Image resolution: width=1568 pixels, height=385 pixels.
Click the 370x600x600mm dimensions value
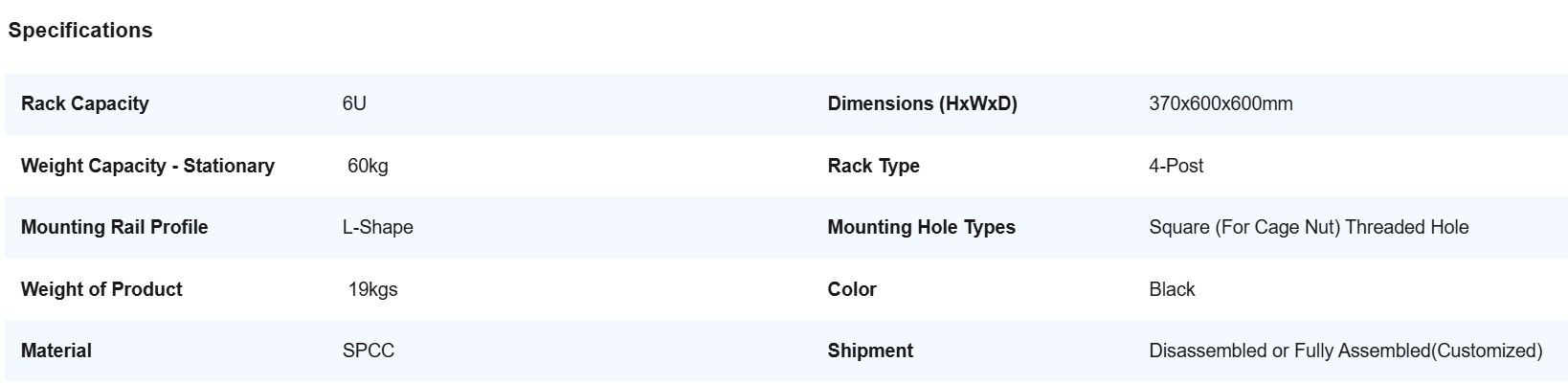click(x=1221, y=103)
